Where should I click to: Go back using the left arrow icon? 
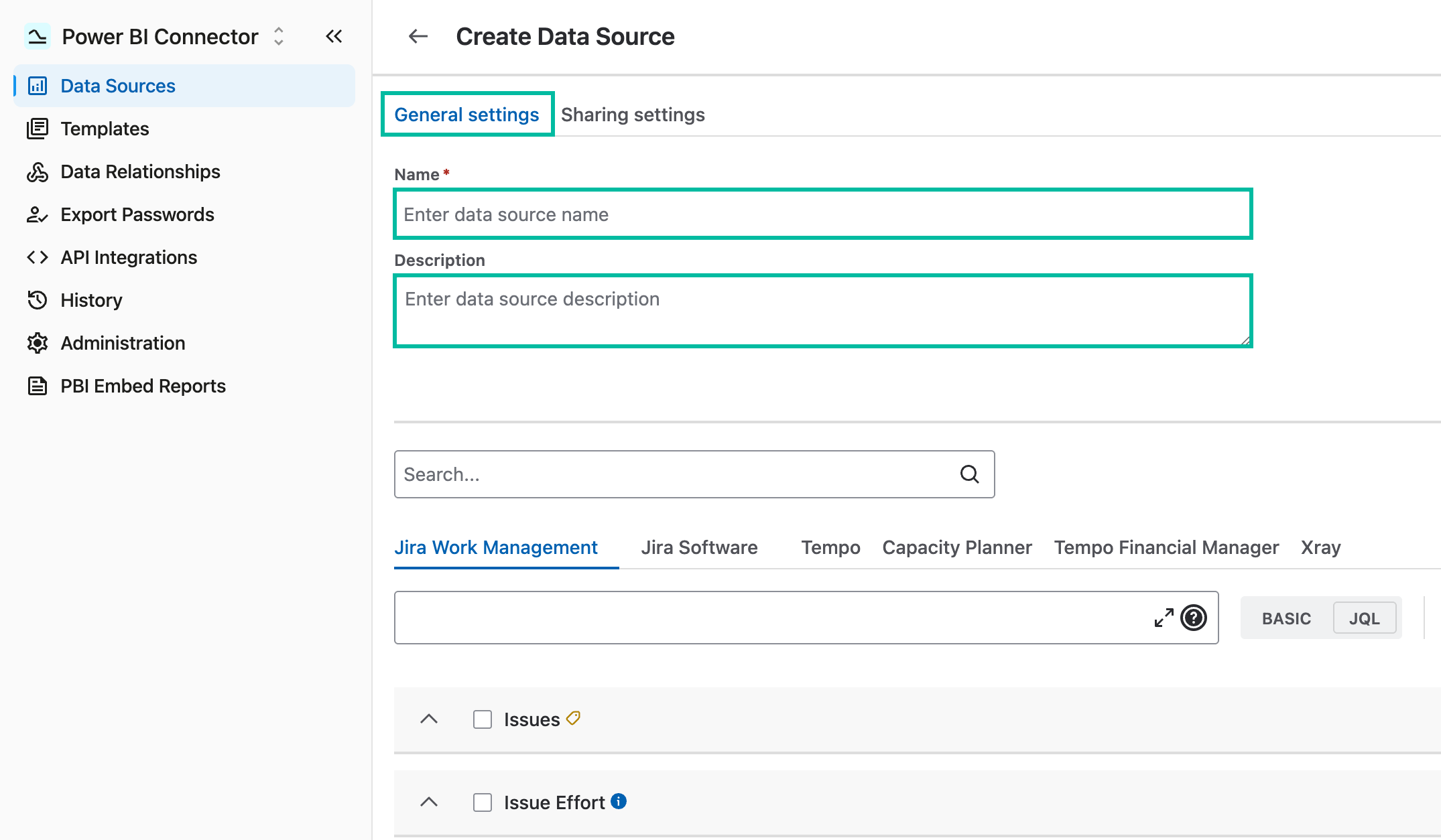(418, 36)
